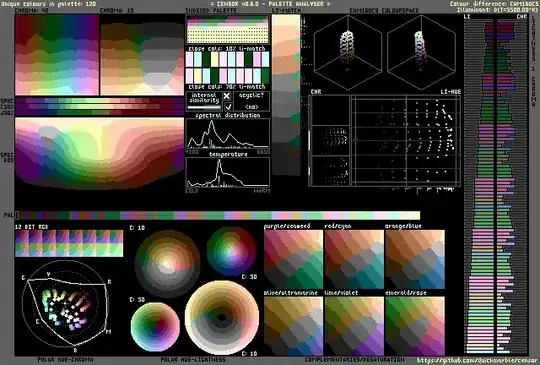Click the 'CHR' header above the bar chart

(x=522, y=17)
